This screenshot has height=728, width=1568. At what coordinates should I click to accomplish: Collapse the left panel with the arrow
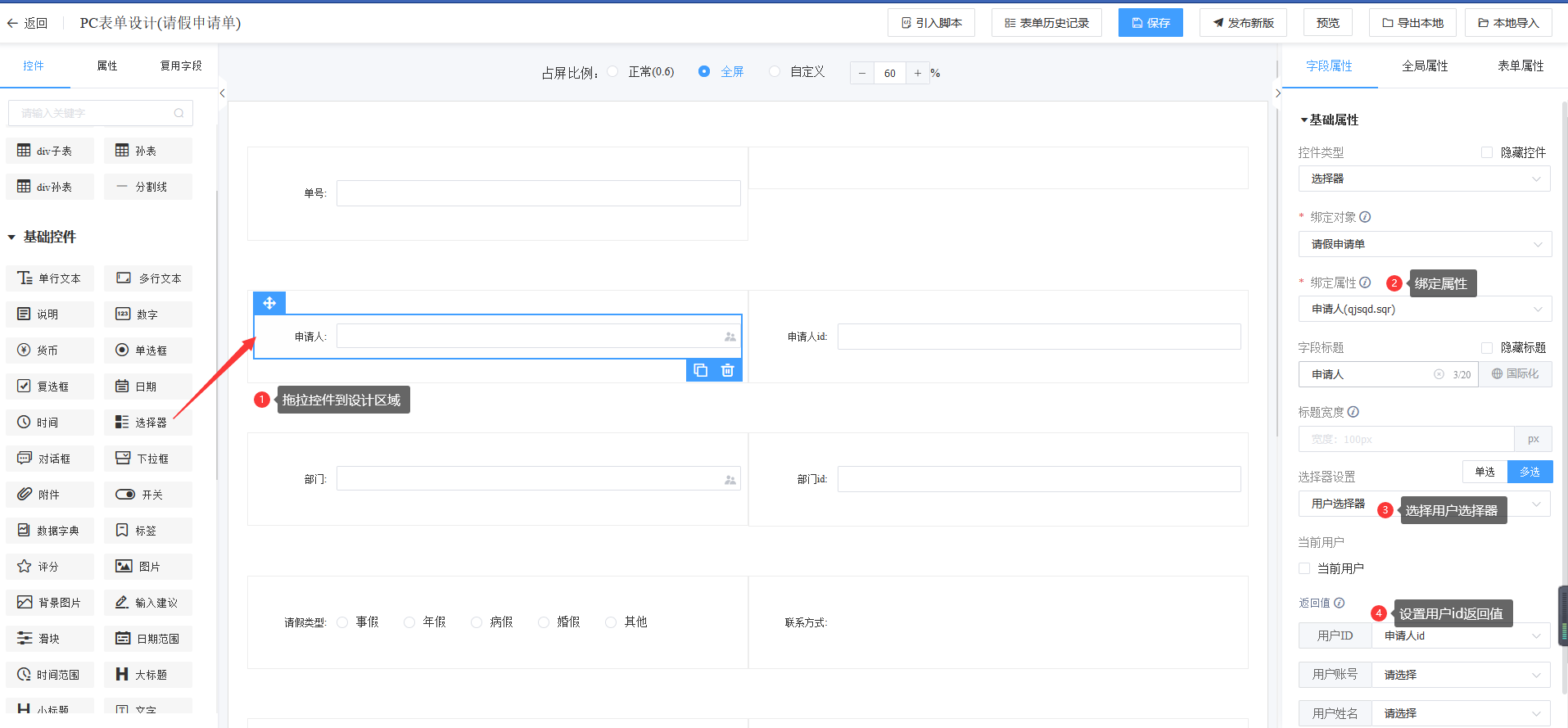(x=222, y=93)
